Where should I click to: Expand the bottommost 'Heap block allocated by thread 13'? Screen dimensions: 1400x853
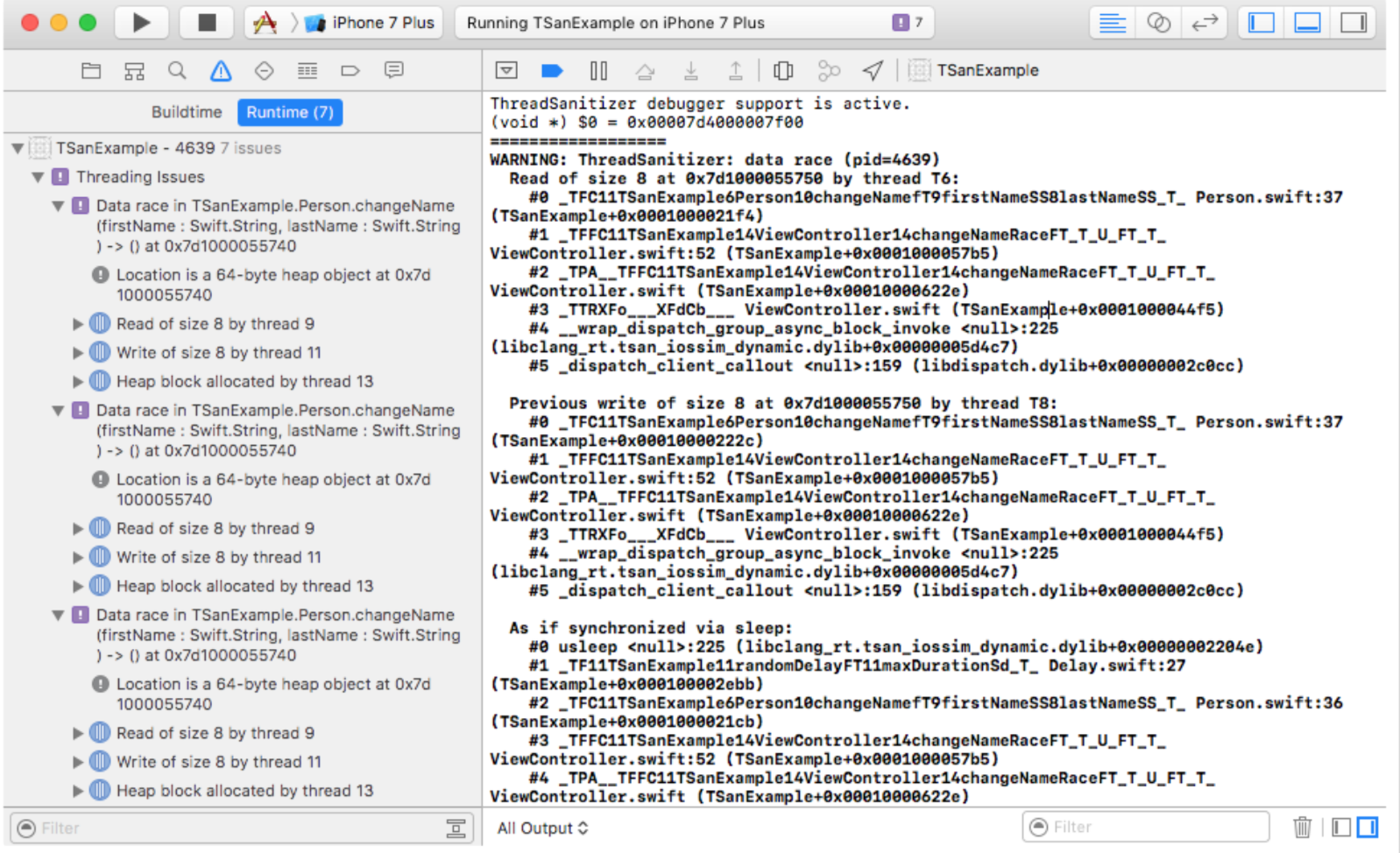(x=78, y=791)
